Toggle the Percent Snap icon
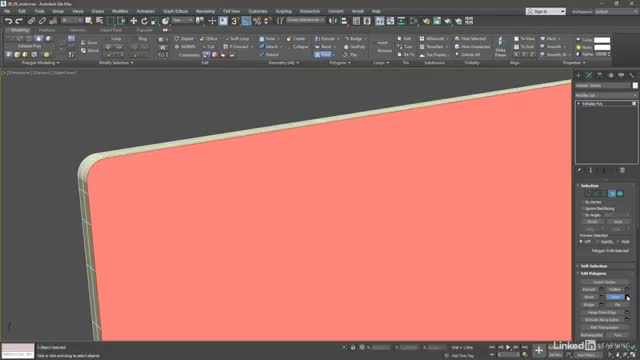640x360 pixels. click(257, 21)
